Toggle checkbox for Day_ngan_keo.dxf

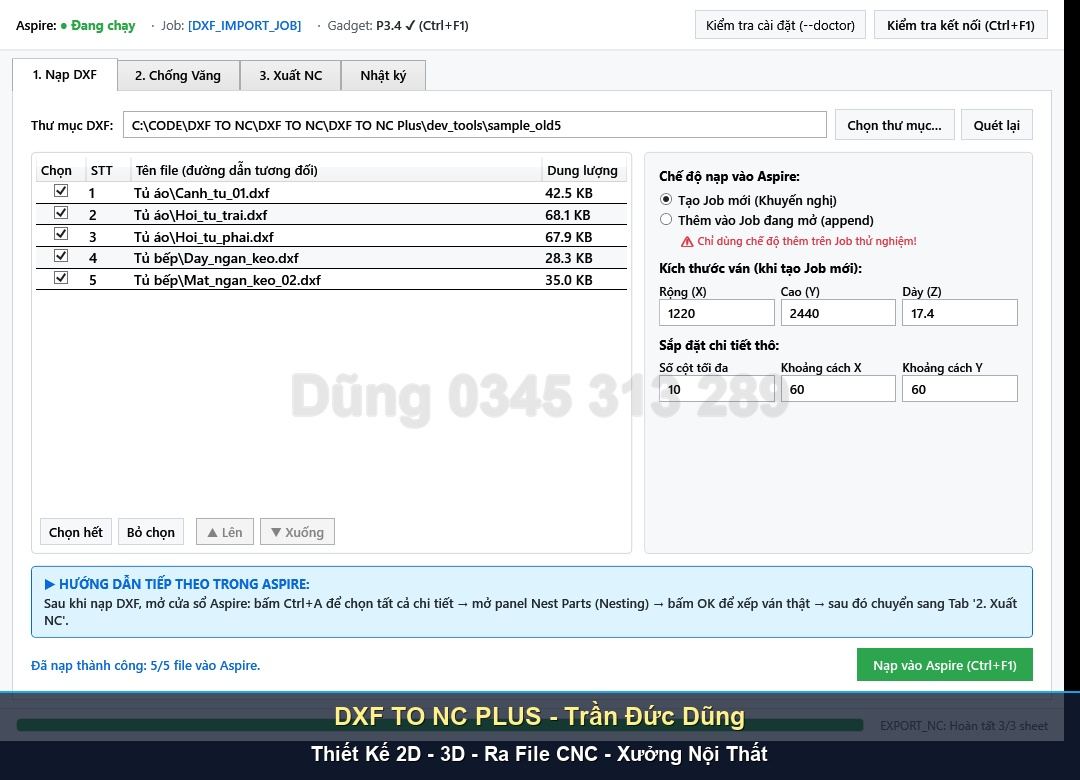[x=61, y=256]
